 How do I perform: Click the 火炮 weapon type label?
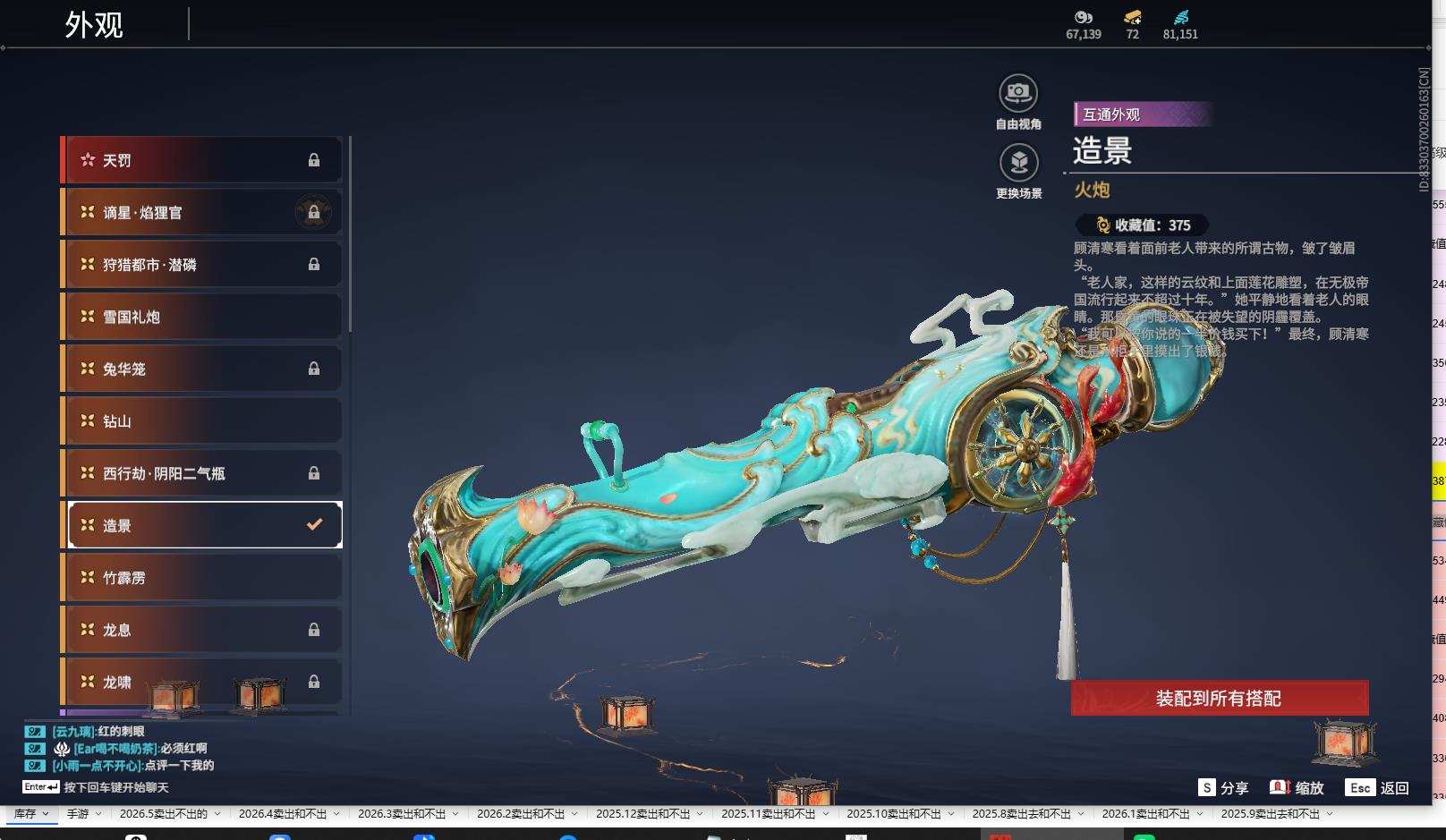pos(1092,190)
